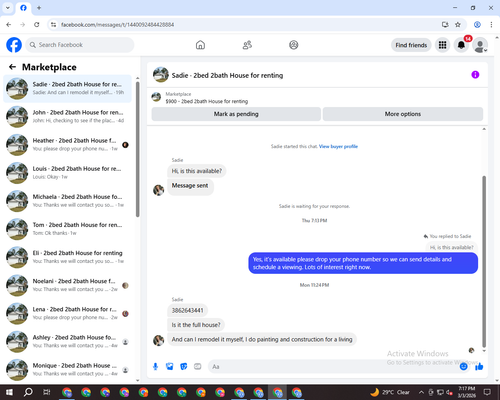Open Task View on taskbar
Viewport: 500px width, 400px height.
point(47,392)
